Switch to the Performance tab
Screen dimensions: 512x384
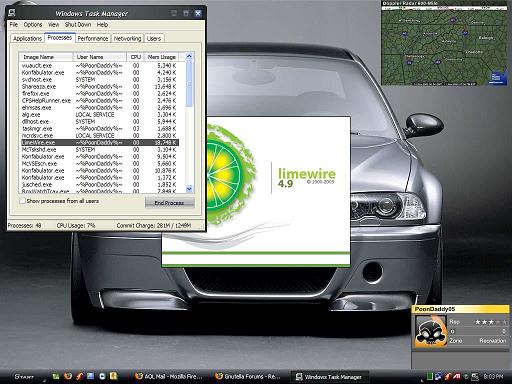[x=93, y=38]
